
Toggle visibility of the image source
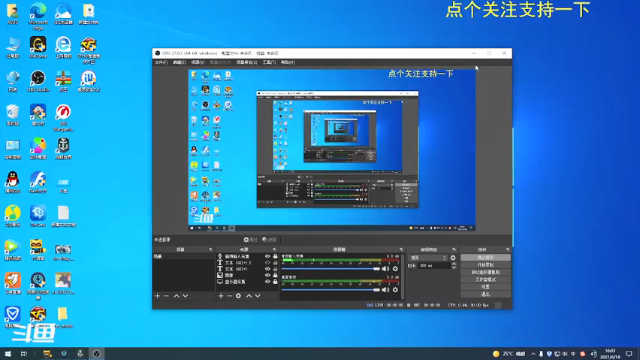click(267, 275)
